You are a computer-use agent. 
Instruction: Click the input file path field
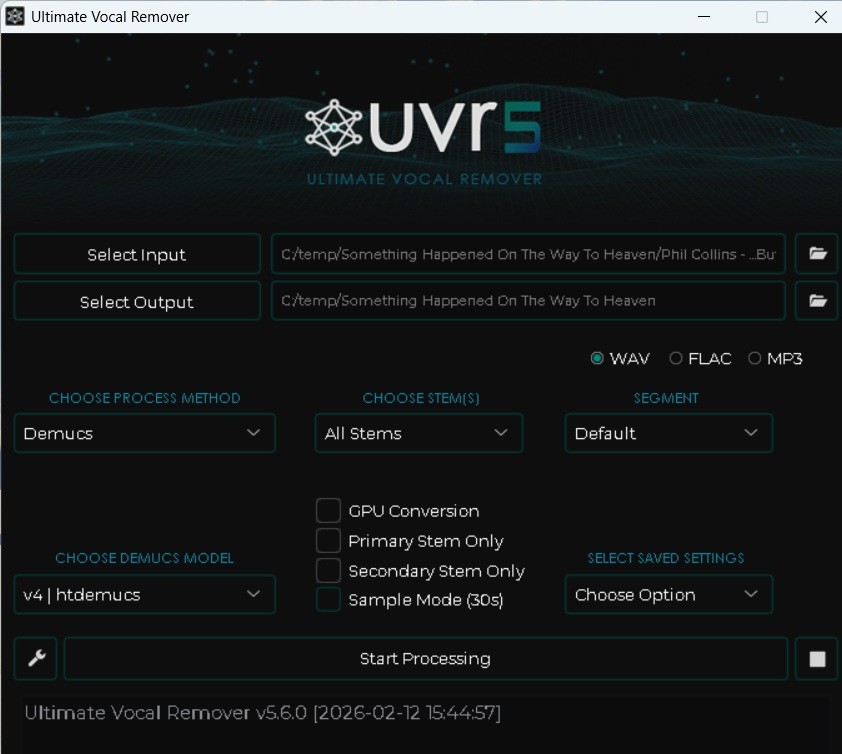pyautogui.click(x=528, y=254)
